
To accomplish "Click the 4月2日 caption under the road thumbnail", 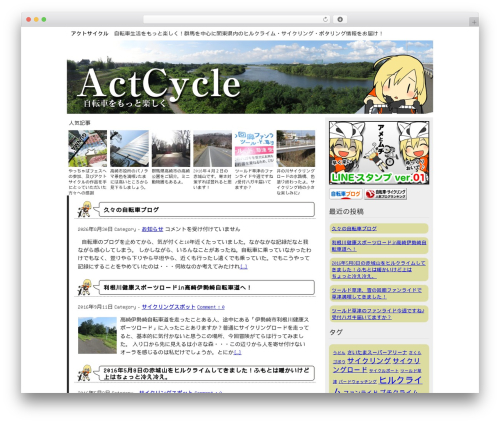I will [x=213, y=179].
